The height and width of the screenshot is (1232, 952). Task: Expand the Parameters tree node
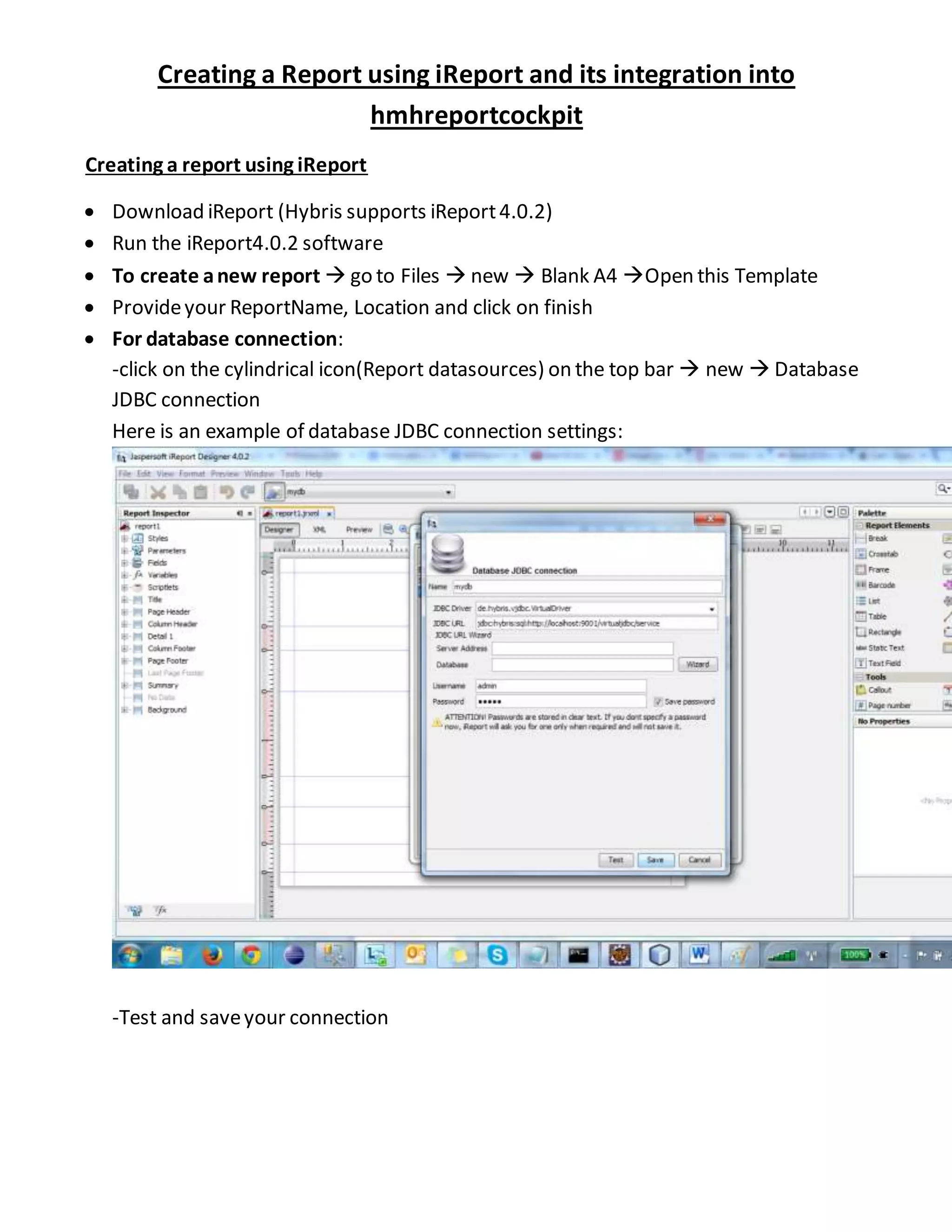[124, 550]
